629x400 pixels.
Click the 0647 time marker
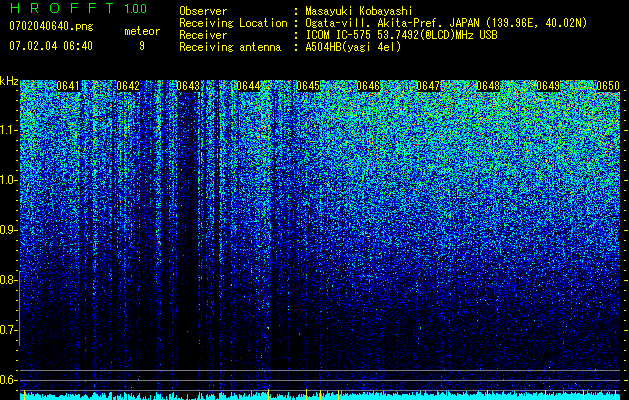click(x=428, y=86)
